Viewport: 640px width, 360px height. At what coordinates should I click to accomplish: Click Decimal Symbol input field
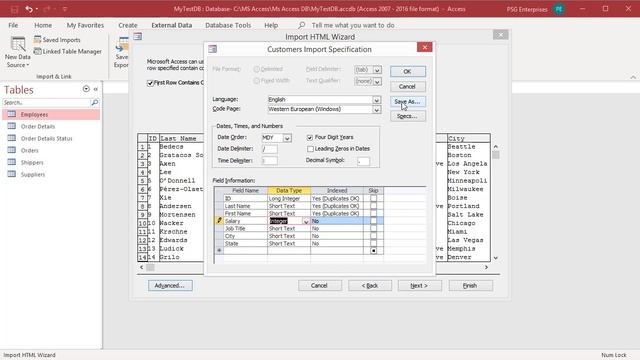(363, 161)
